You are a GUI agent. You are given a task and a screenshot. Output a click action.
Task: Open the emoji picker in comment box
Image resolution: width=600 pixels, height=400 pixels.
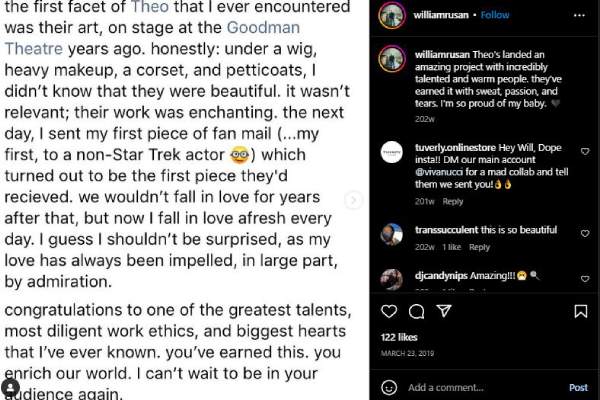pos(390,387)
